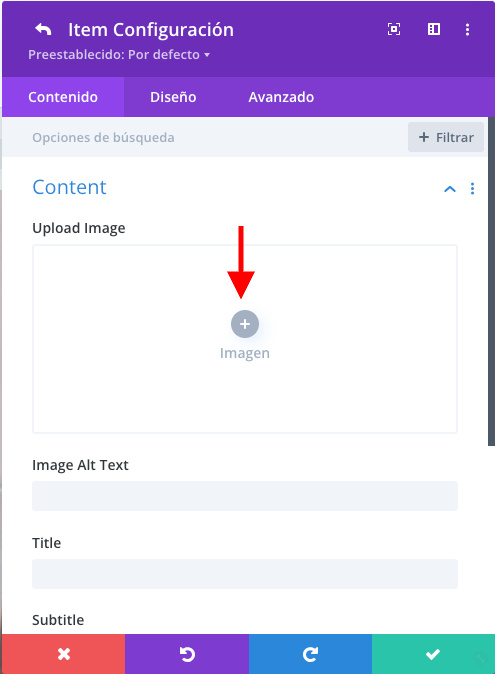Open the Preestablecido preset dropdown
Screen dimensions: 495x674
[119, 55]
